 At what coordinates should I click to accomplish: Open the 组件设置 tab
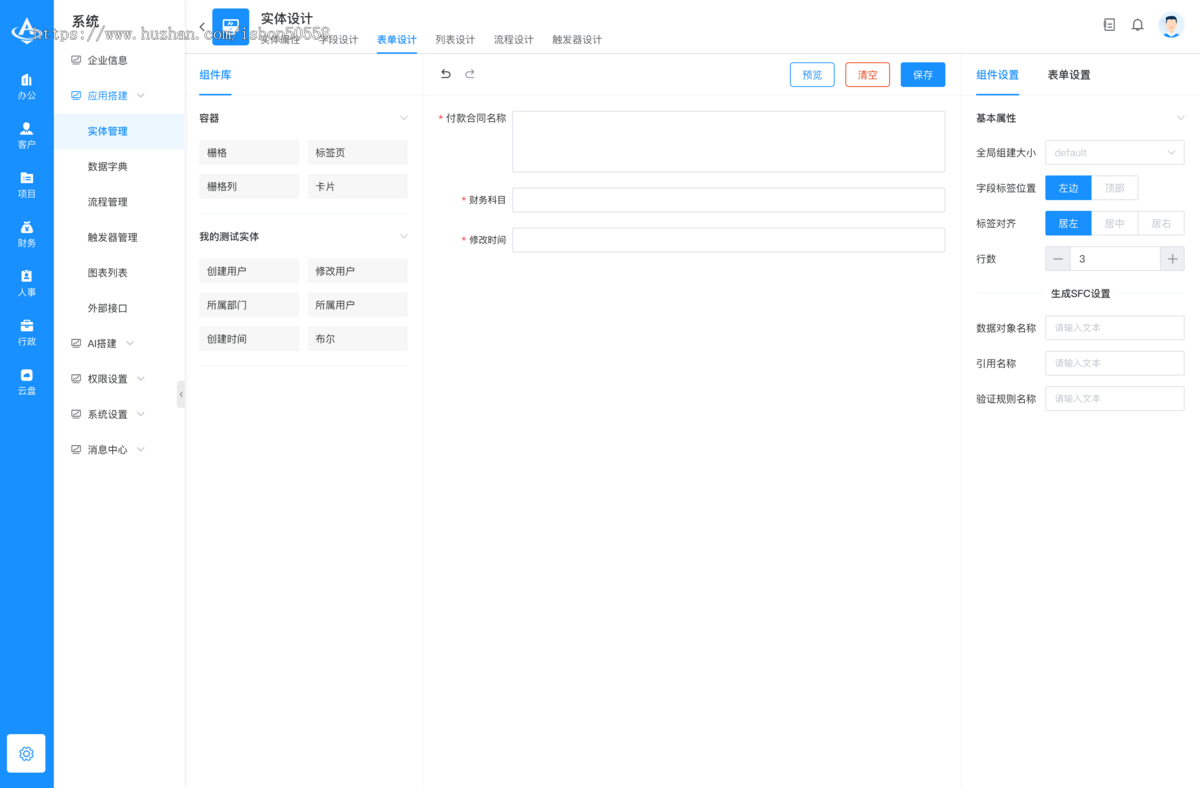point(997,75)
